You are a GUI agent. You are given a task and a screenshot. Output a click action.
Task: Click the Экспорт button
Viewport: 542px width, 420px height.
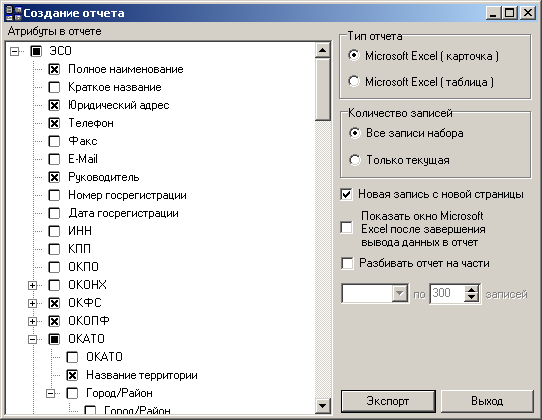coord(388,401)
